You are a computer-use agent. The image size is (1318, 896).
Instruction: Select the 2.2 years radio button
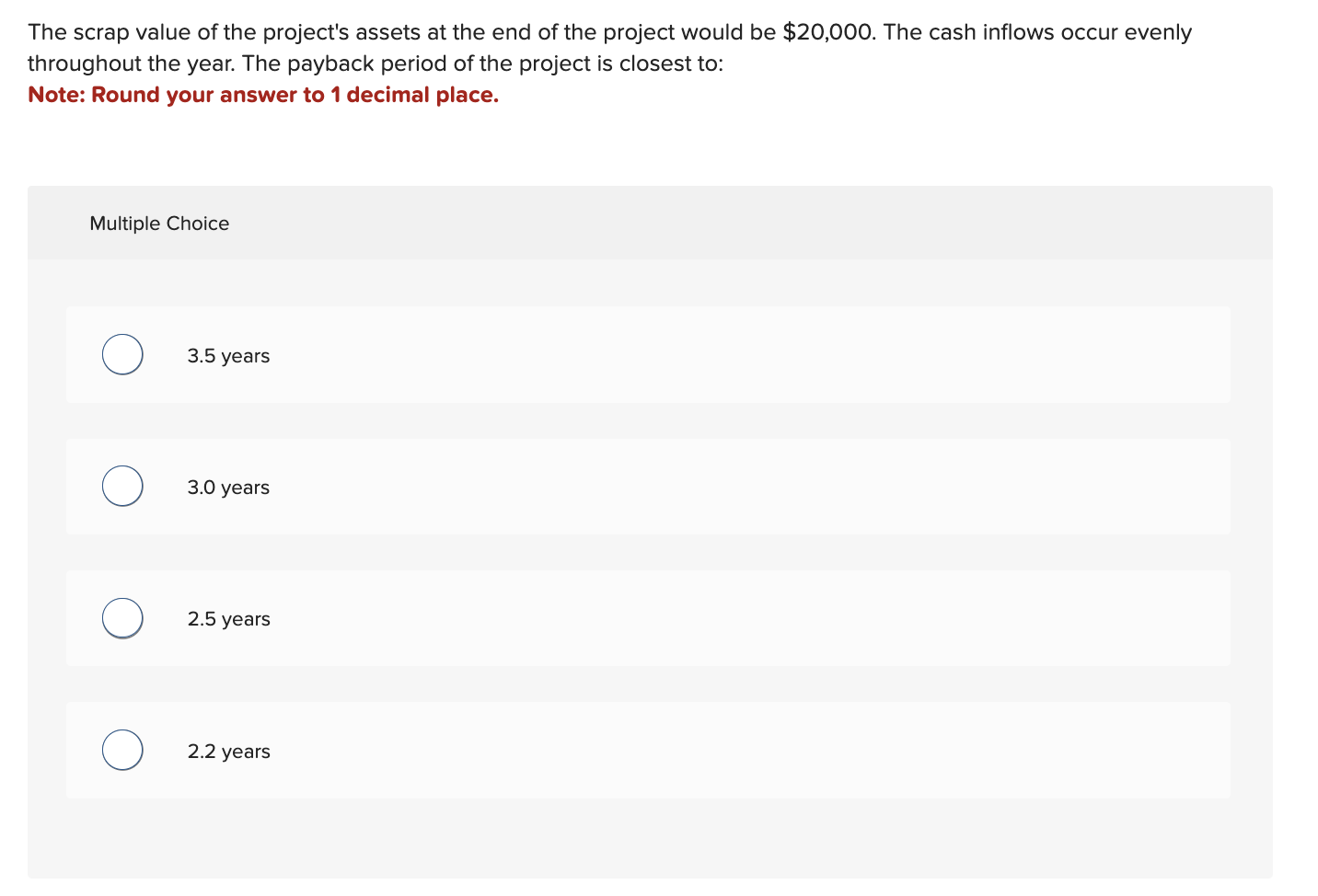pos(121,750)
